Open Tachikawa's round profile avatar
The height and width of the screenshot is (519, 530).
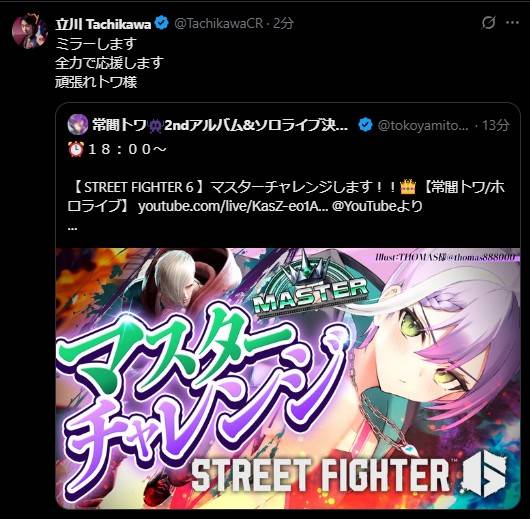[29, 31]
